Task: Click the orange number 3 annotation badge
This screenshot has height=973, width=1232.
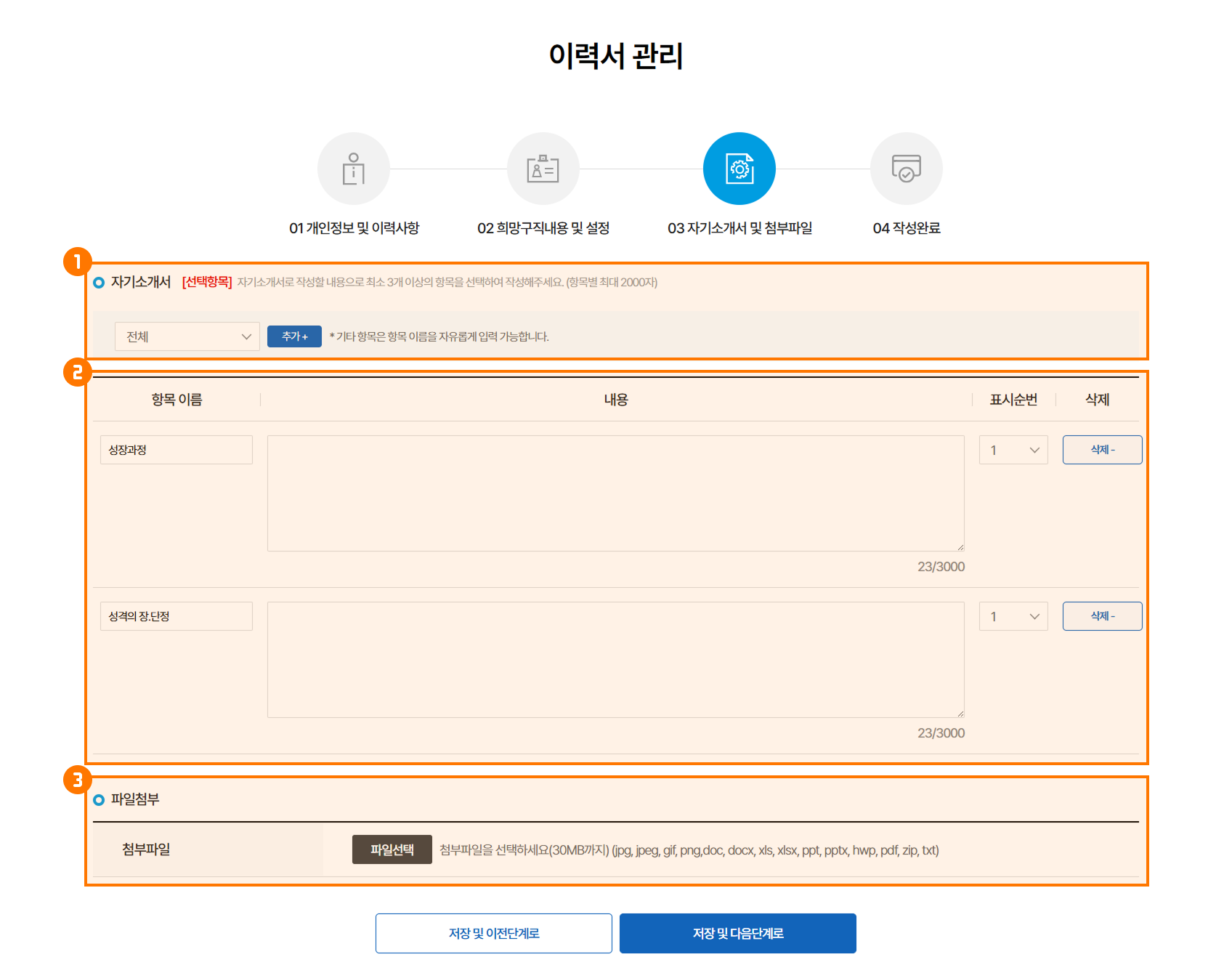Action: click(77, 780)
